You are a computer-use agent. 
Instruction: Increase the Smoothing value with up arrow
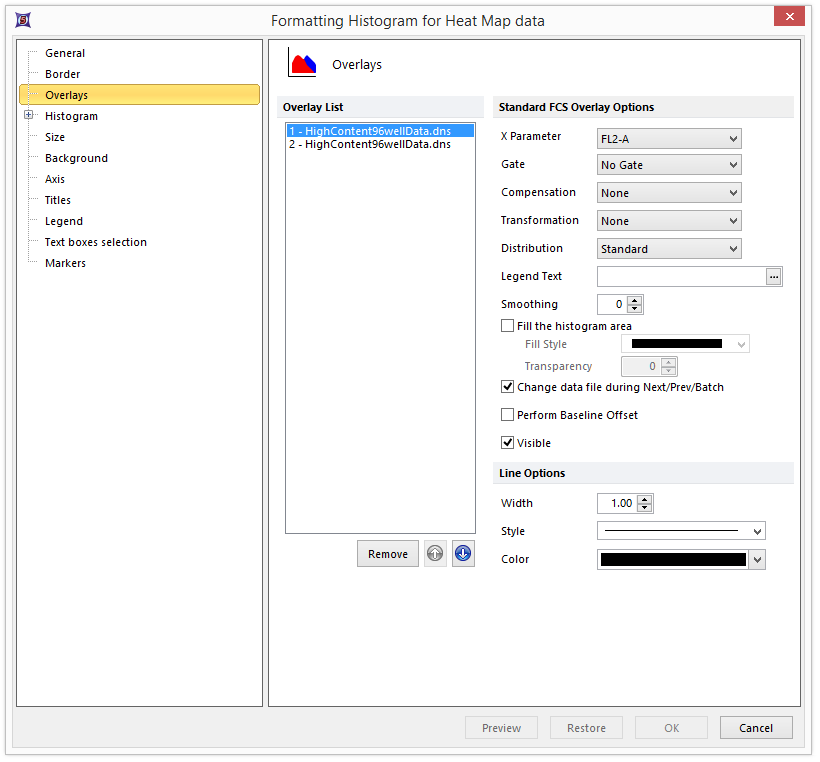[635, 300]
